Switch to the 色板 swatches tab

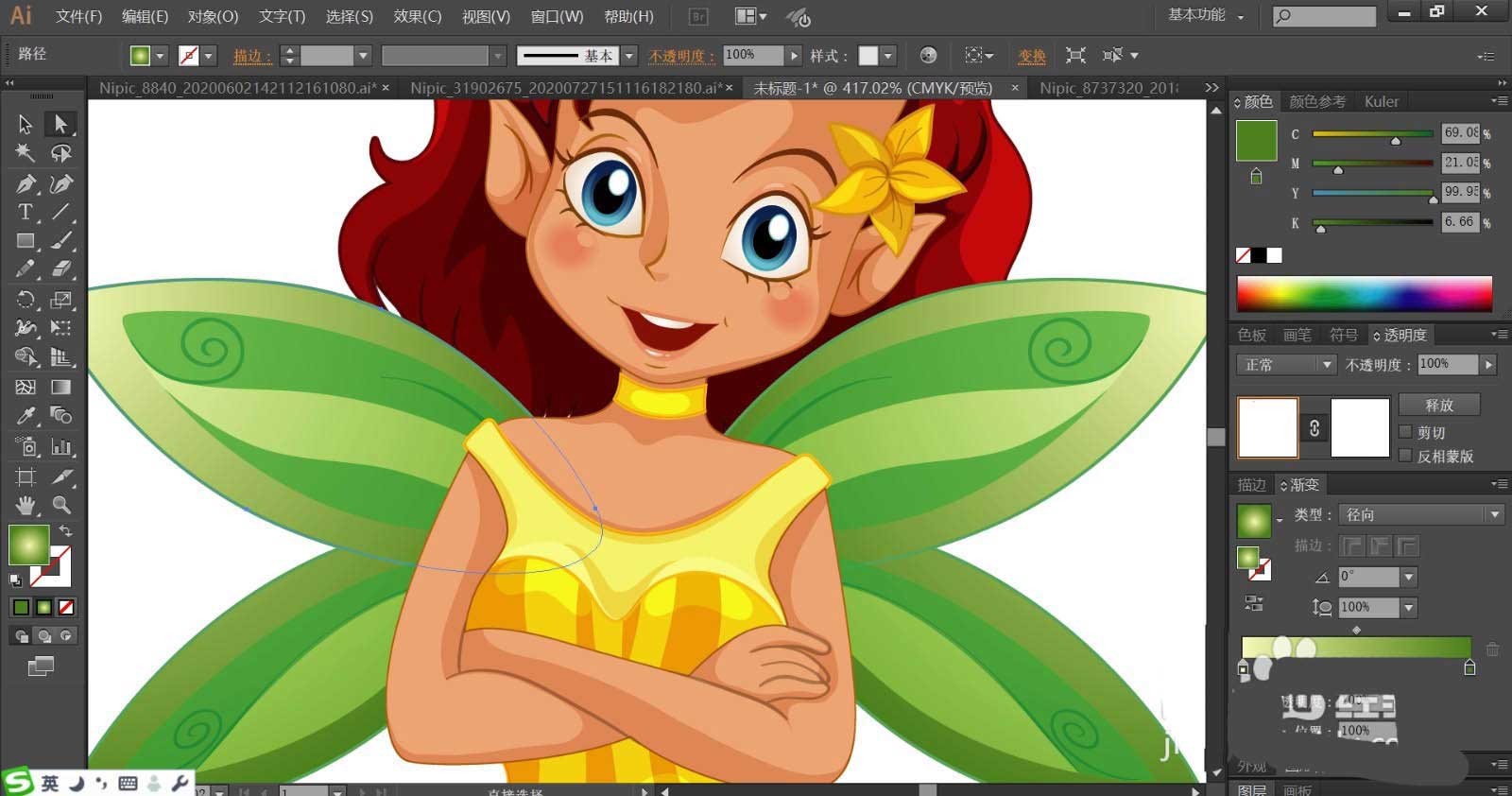[x=1252, y=335]
